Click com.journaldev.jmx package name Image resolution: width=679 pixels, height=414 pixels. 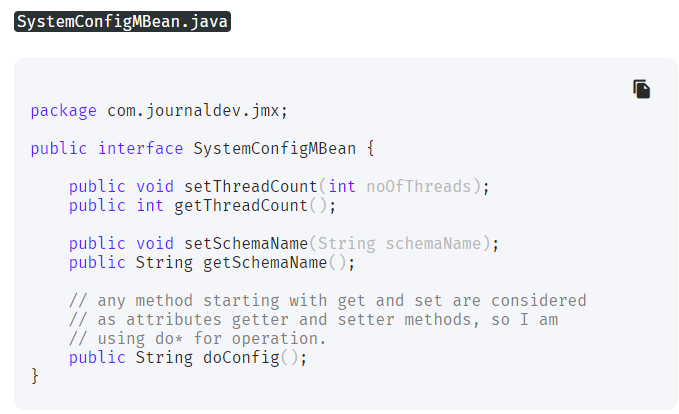(x=193, y=111)
